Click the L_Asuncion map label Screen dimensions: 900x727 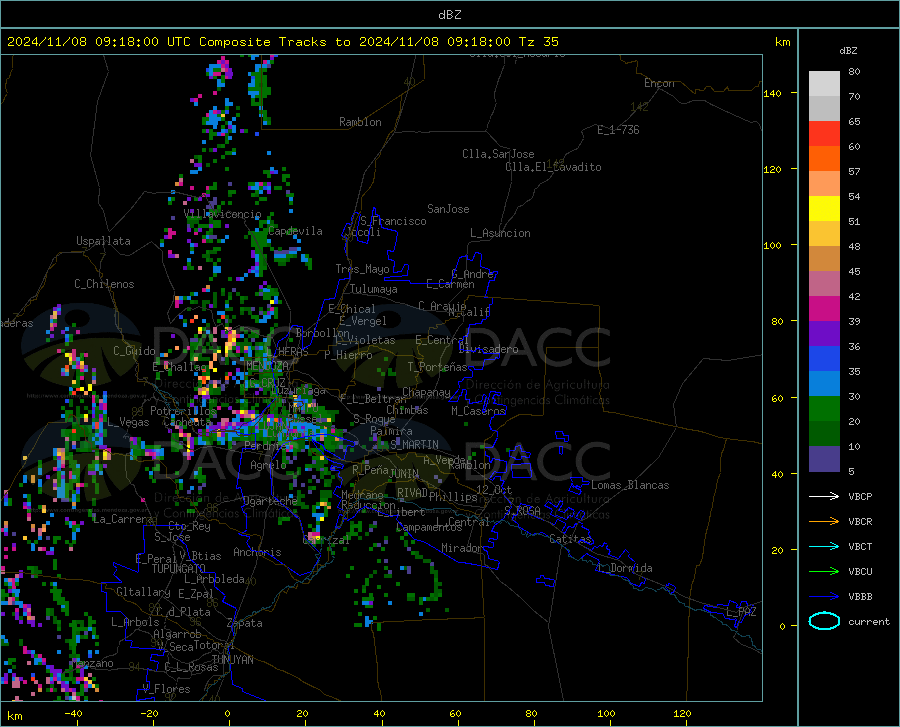500,233
